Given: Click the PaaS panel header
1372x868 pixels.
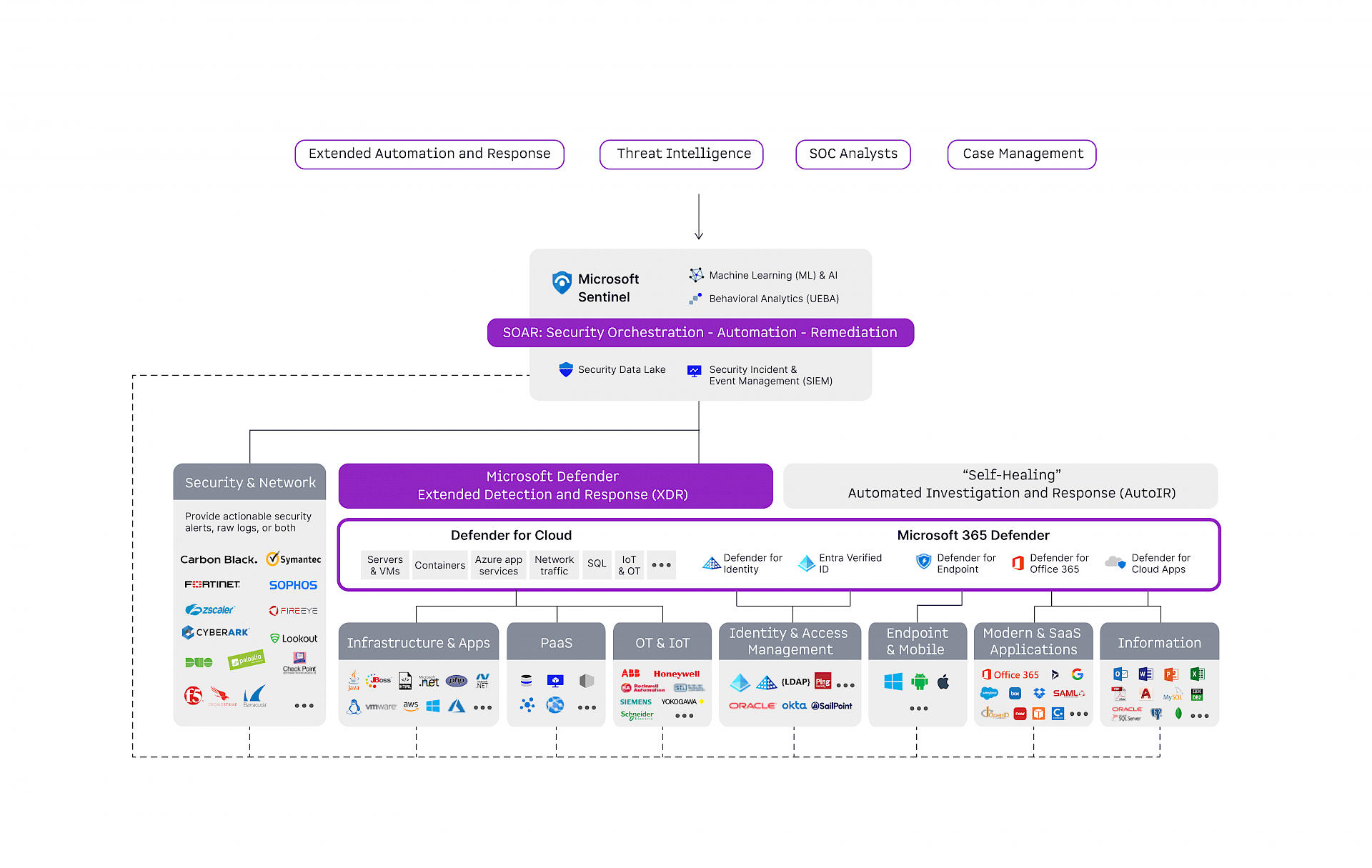Looking at the screenshot, I should tap(556, 642).
